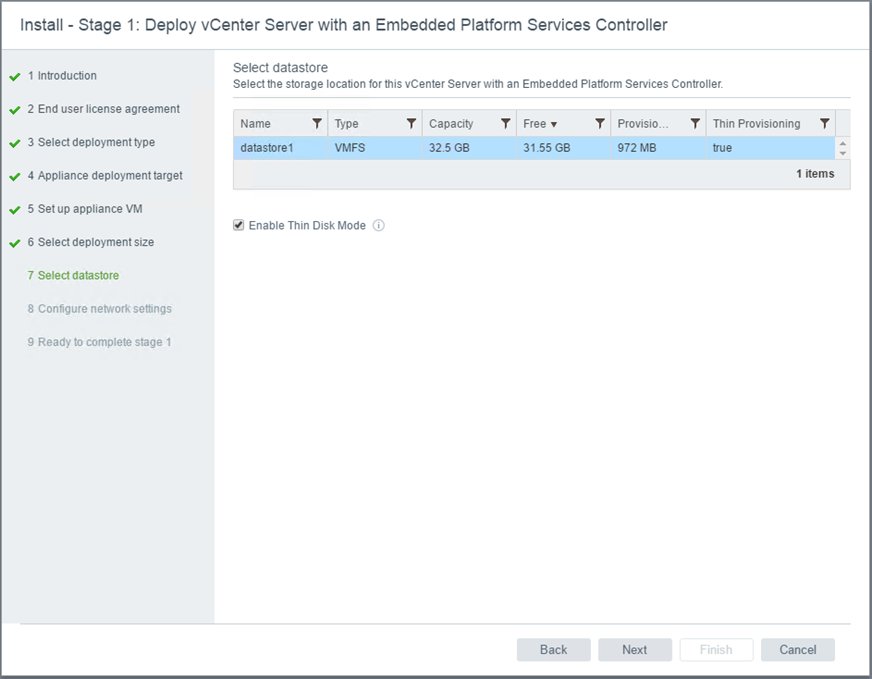Viewport: 872px width, 679px height.
Task: Click the info icon beside Thin Disk Mode
Action: point(379,226)
